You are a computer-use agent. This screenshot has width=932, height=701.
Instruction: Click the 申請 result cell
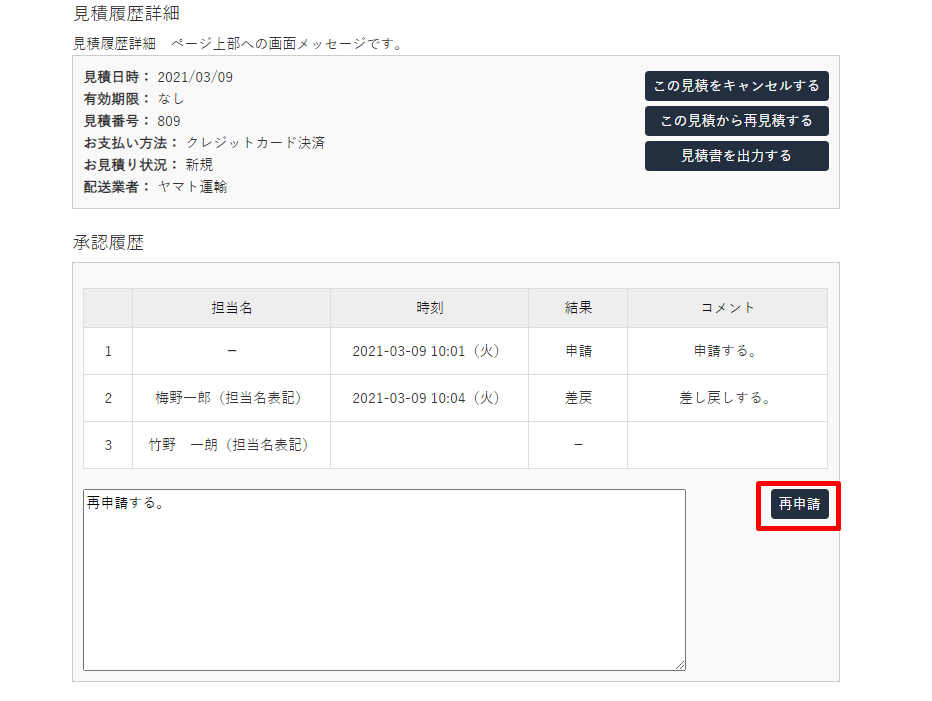click(x=578, y=351)
